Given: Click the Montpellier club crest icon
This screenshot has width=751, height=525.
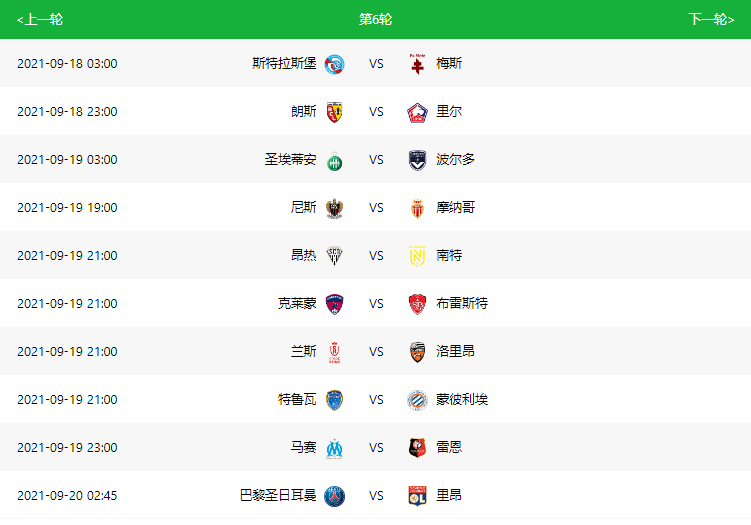Looking at the screenshot, I should point(417,399).
